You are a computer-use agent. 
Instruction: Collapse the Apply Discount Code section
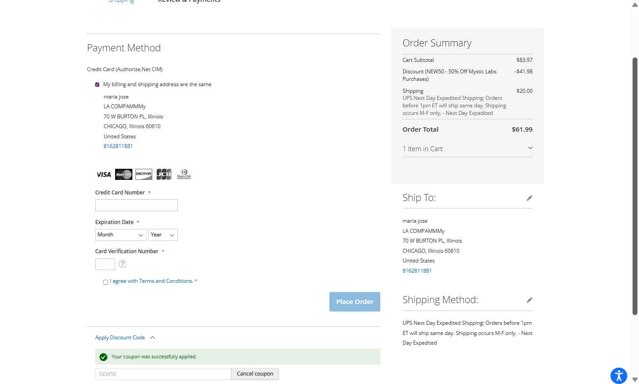125,338
